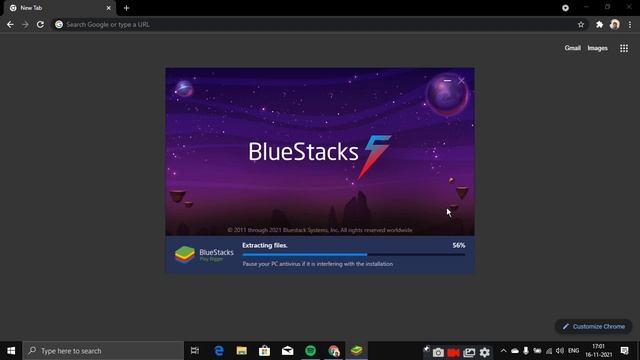Click the ENG language indicator
This screenshot has width=640, height=360.
573,351
